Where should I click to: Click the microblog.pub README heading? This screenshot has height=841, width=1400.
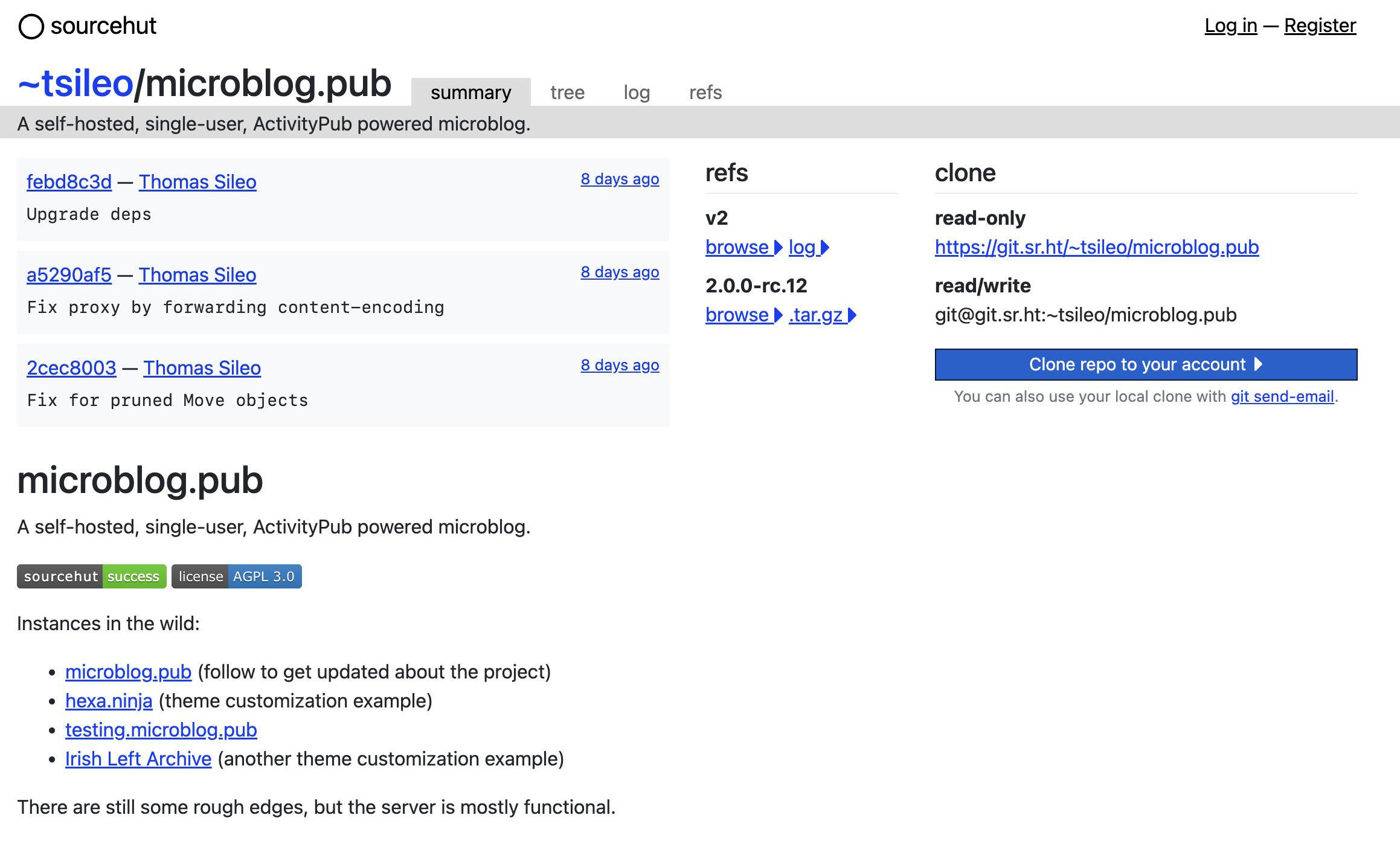pos(140,480)
